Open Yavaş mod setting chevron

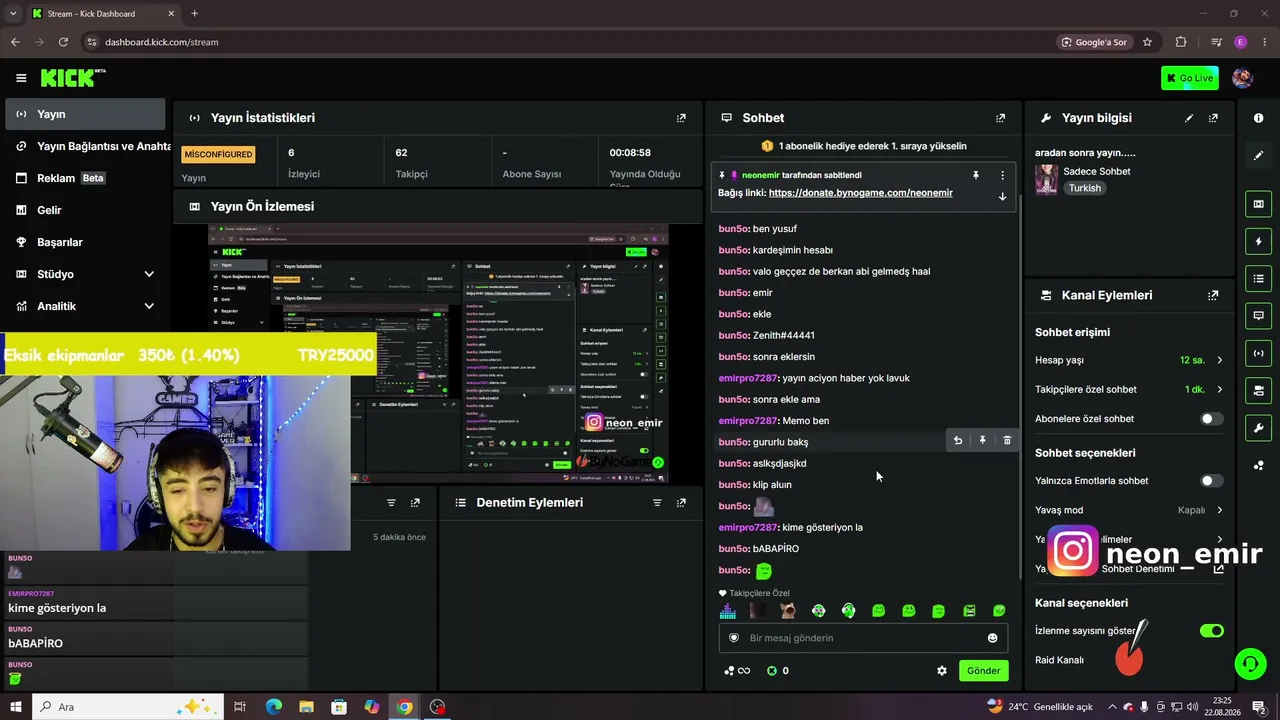click(x=1219, y=510)
